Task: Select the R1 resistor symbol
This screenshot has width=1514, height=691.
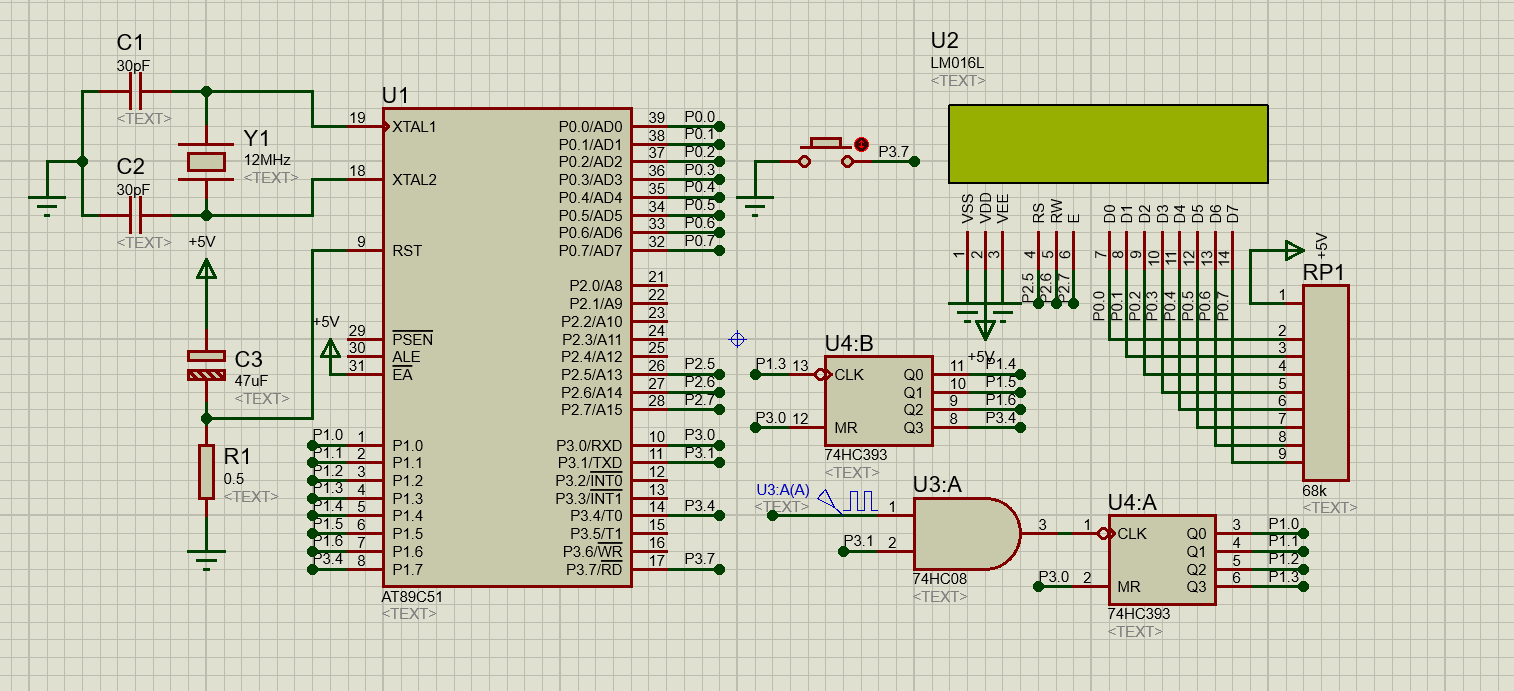Action: 206,472
